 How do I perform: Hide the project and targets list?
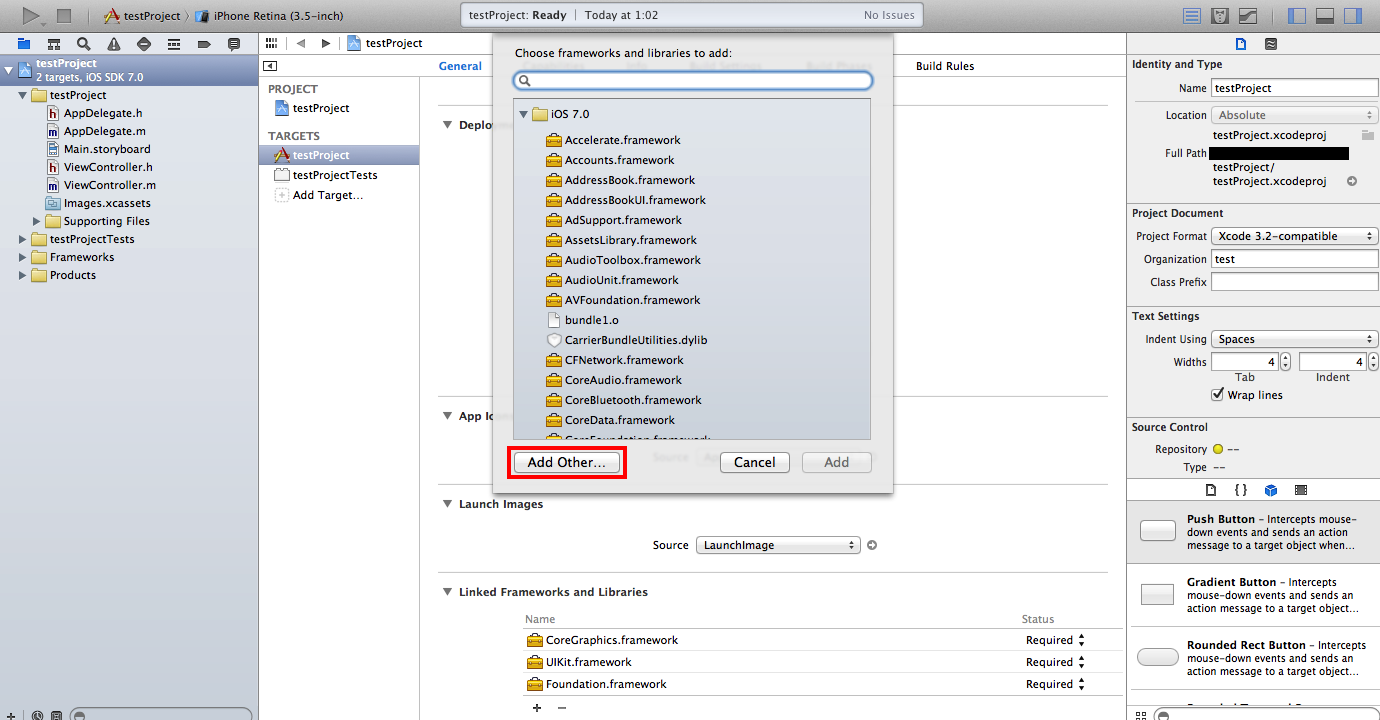click(270, 66)
